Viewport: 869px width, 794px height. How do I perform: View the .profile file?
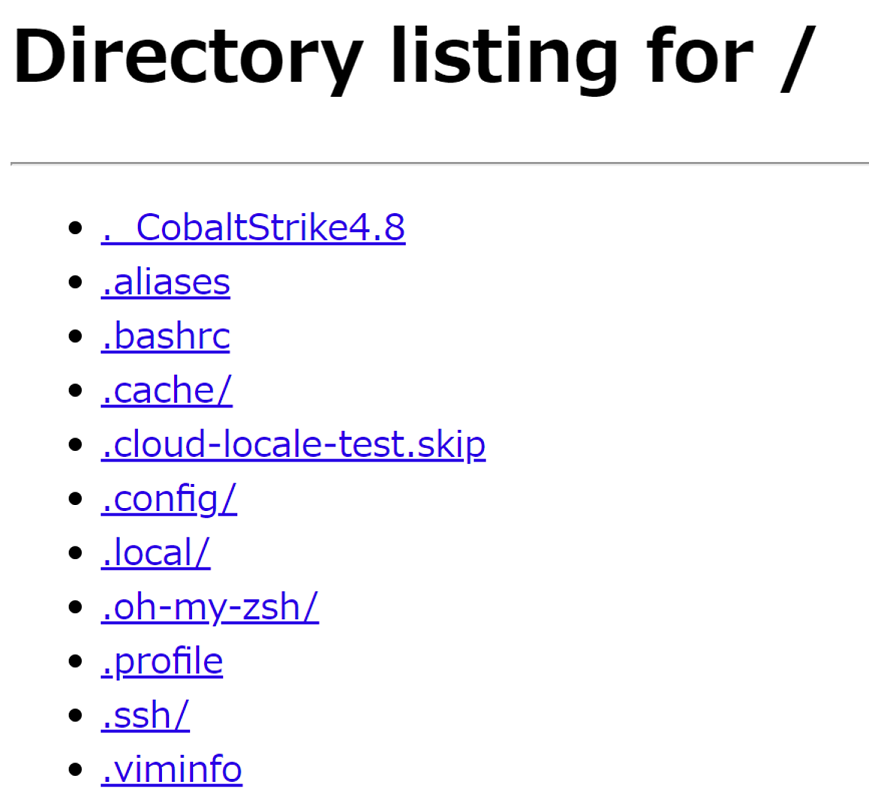coord(161,661)
